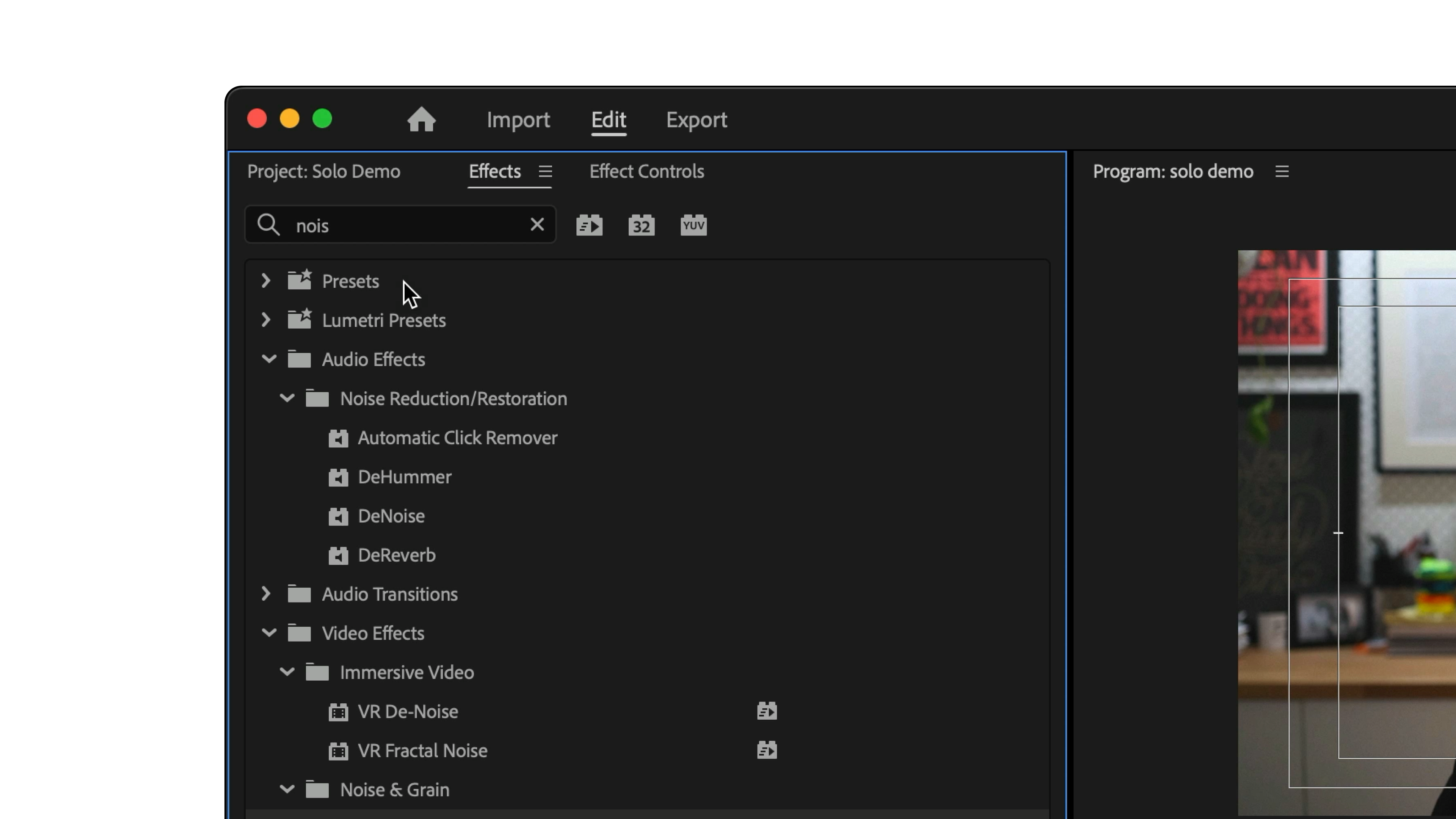Click the effect icon beside DeHummer
The width and height of the screenshot is (1456, 819).
tap(339, 477)
